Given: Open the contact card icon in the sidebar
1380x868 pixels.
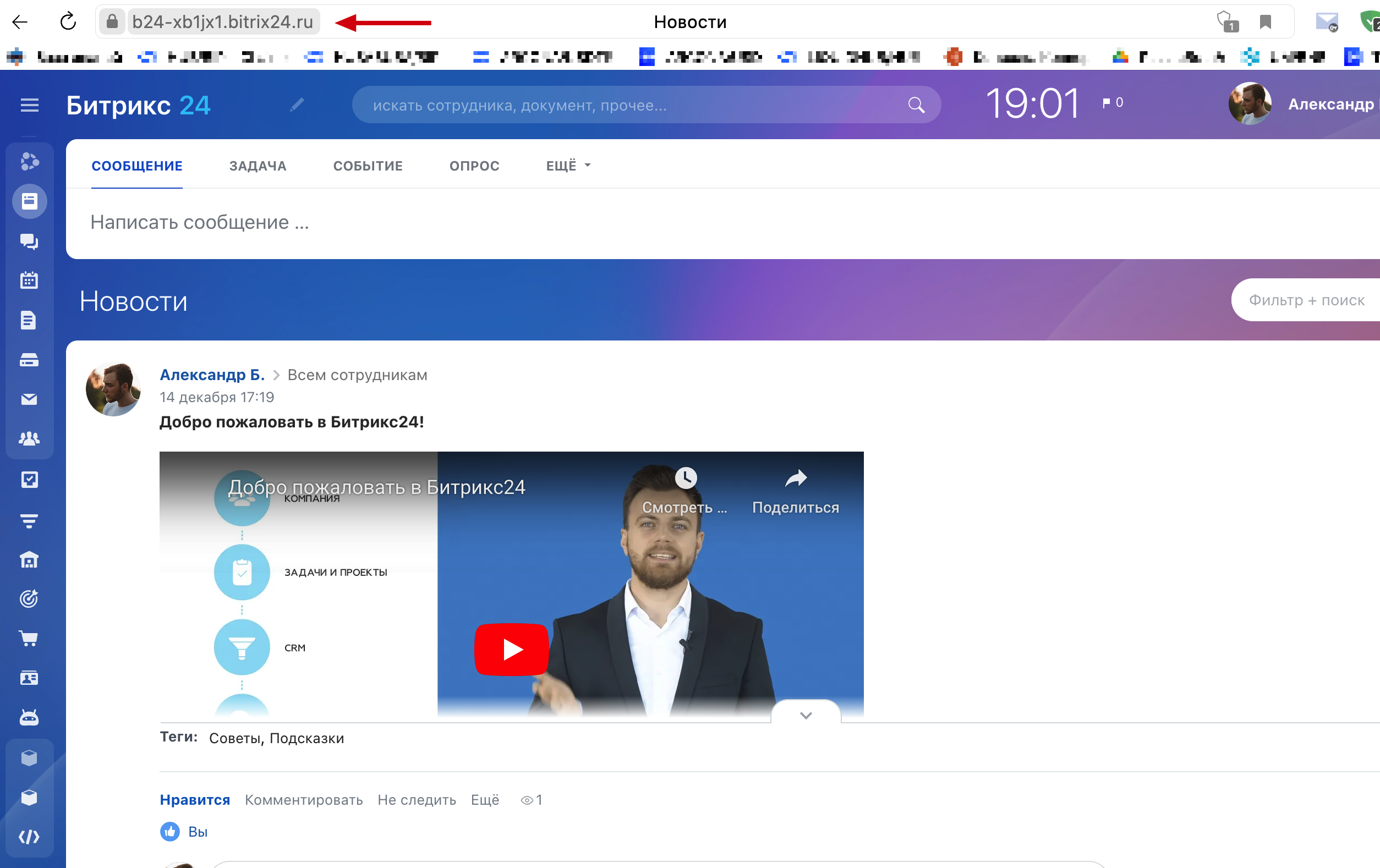Looking at the screenshot, I should click(x=29, y=678).
